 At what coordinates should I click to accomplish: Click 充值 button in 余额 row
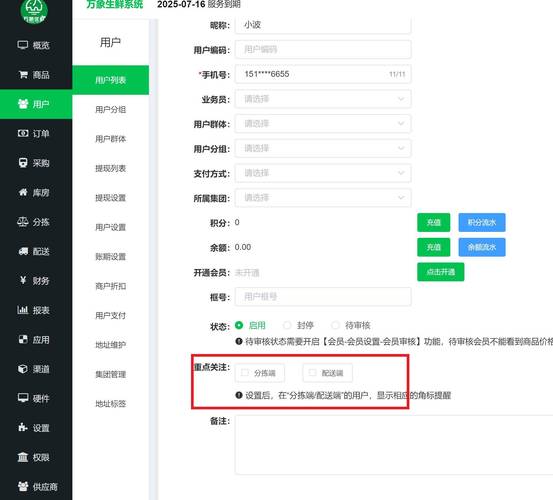point(433,247)
